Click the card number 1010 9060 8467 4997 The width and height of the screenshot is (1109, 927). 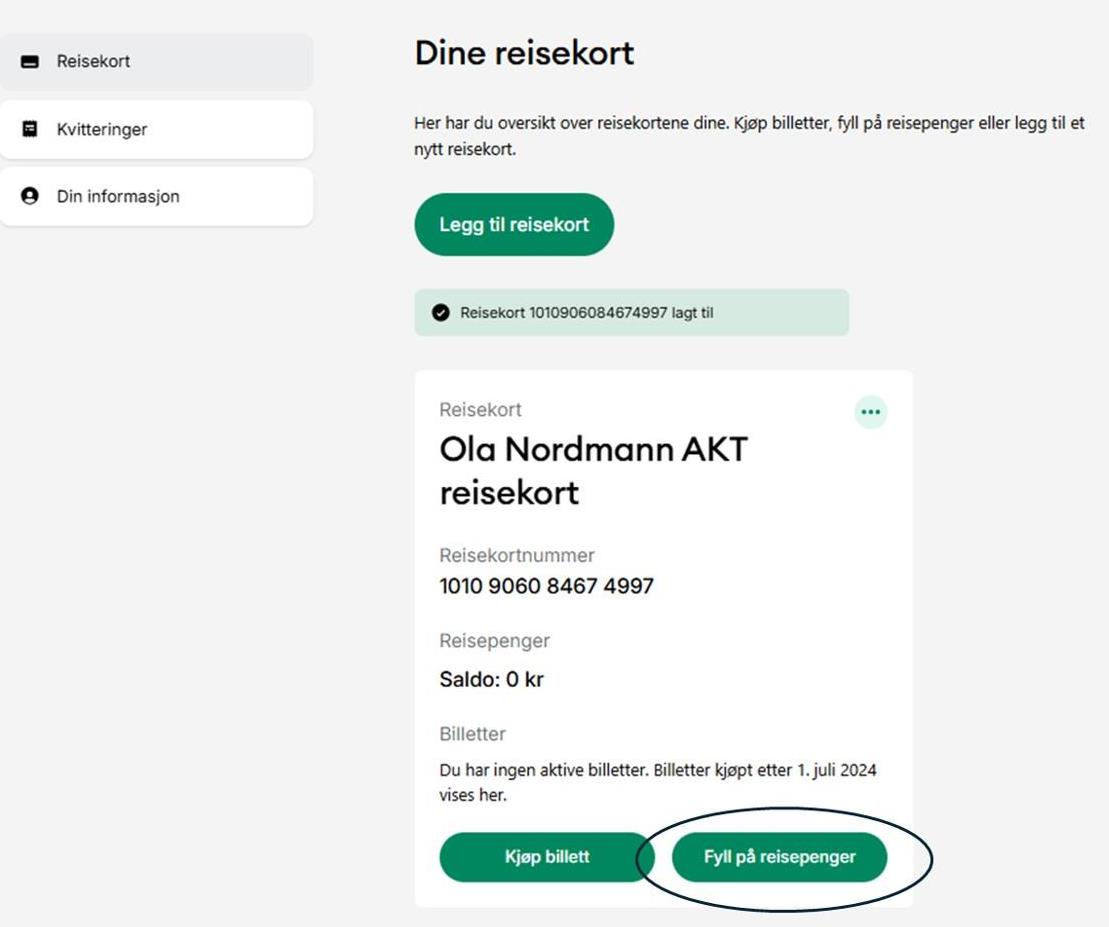click(546, 586)
